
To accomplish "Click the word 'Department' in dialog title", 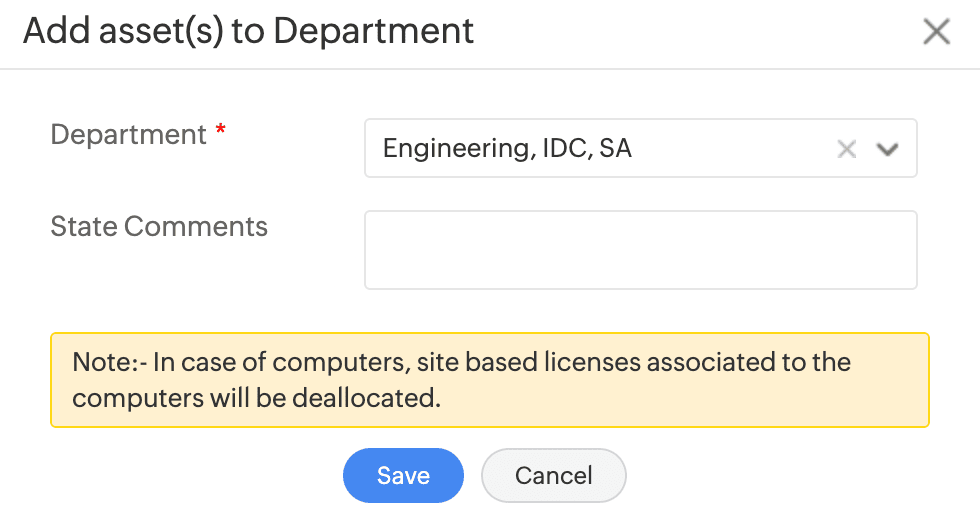I will click(x=374, y=32).
